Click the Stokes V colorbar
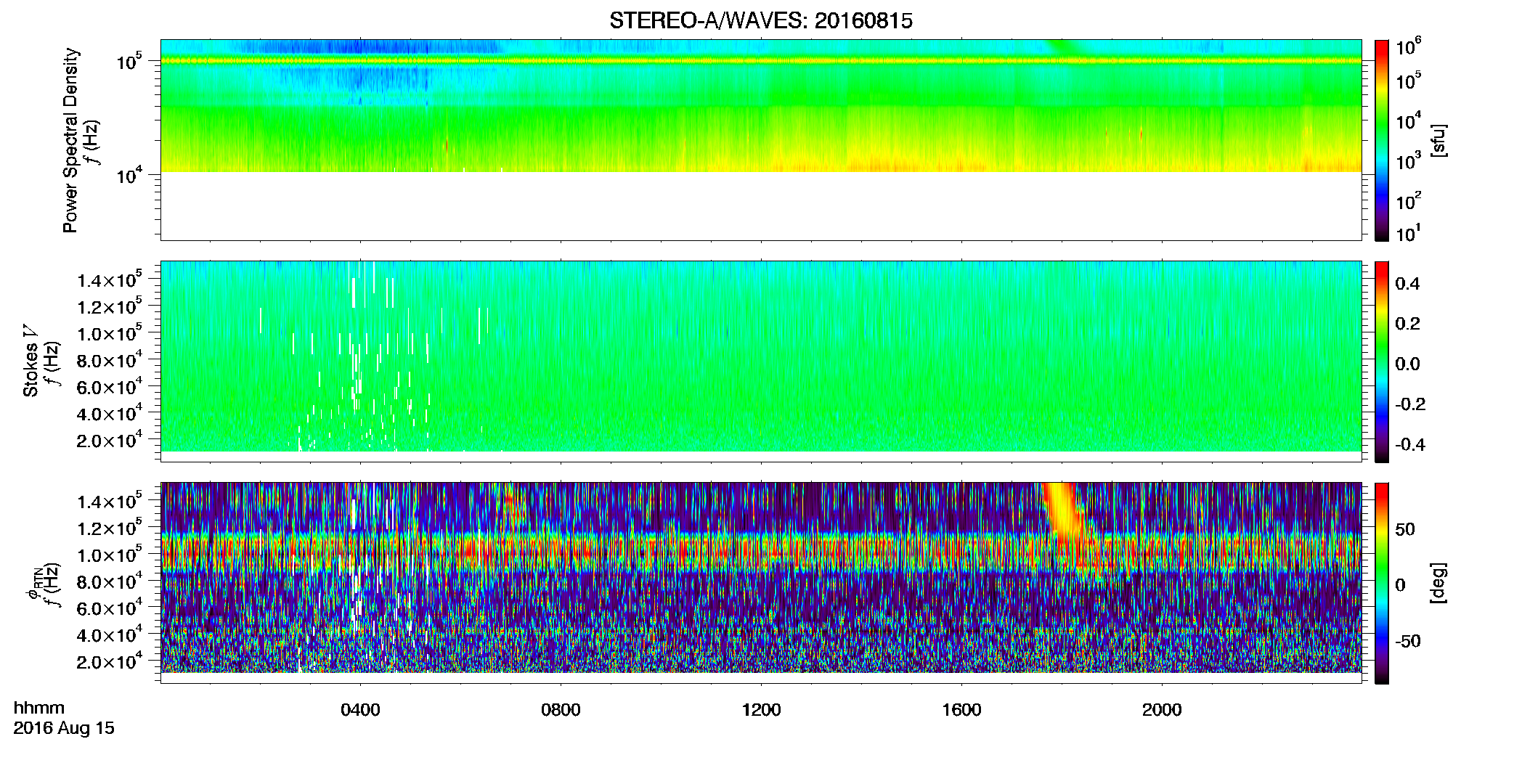This screenshot has height=784, width=1522. pyautogui.click(x=1382, y=362)
